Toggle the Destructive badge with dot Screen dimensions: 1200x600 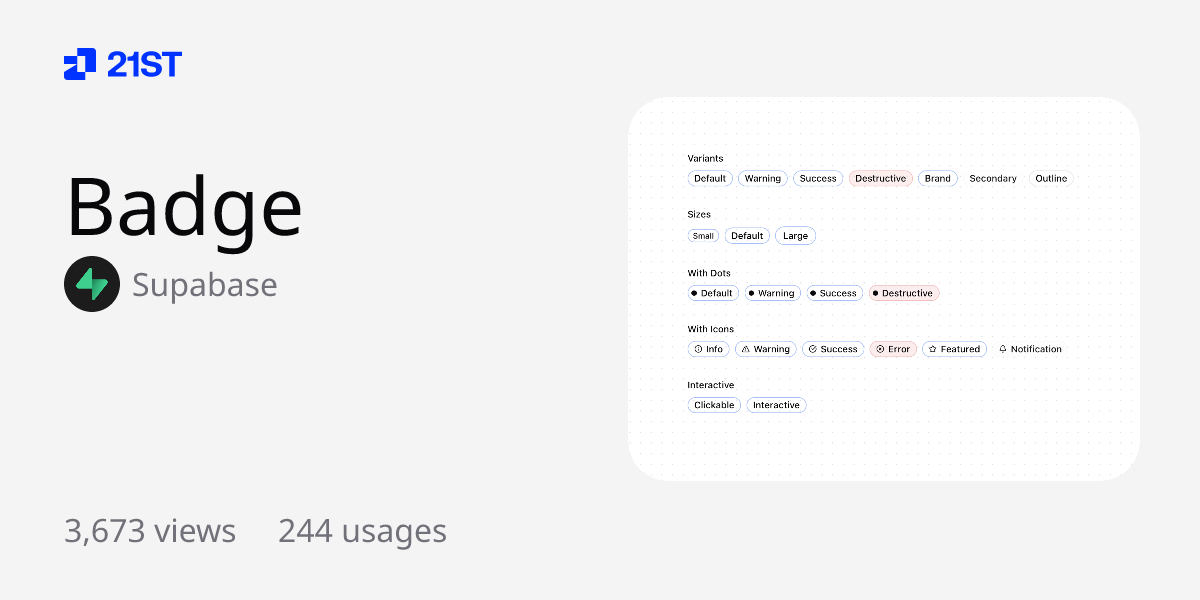(x=903, y=293)
